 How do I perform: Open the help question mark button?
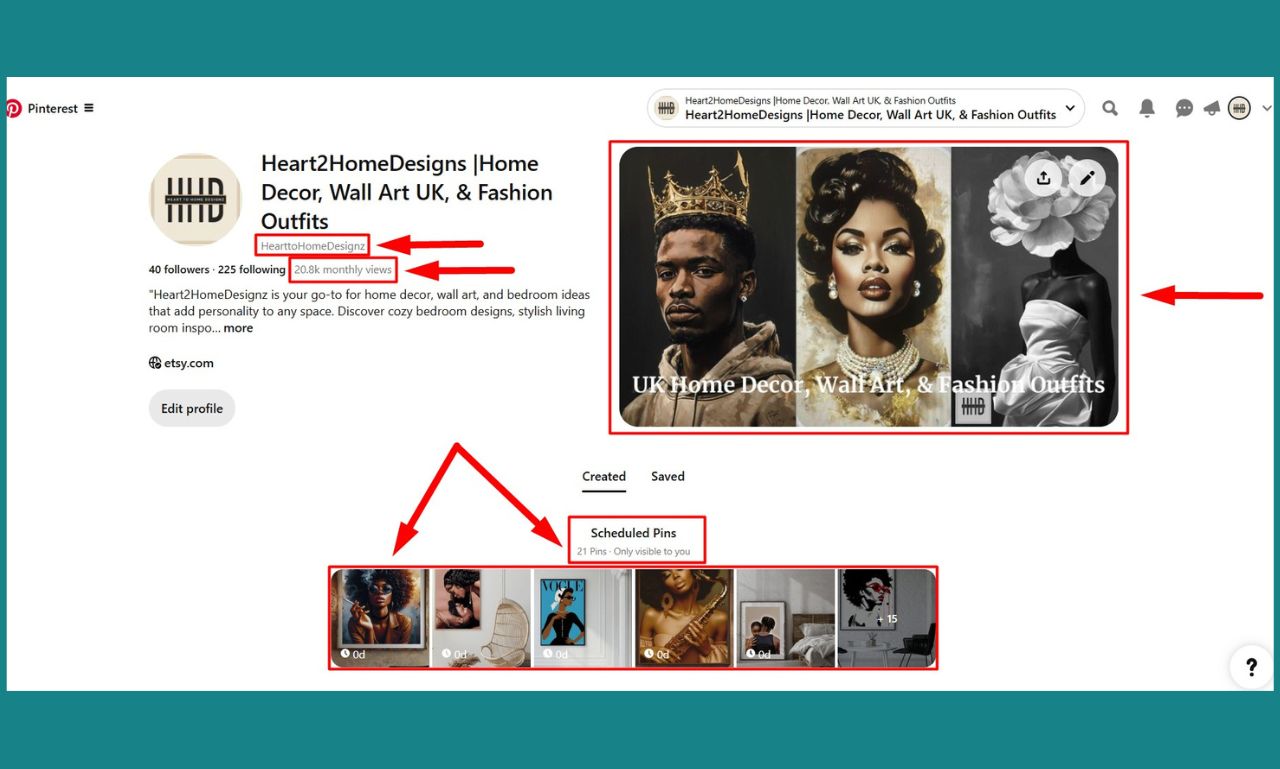pyautogui.click(x=1251, y=666)
